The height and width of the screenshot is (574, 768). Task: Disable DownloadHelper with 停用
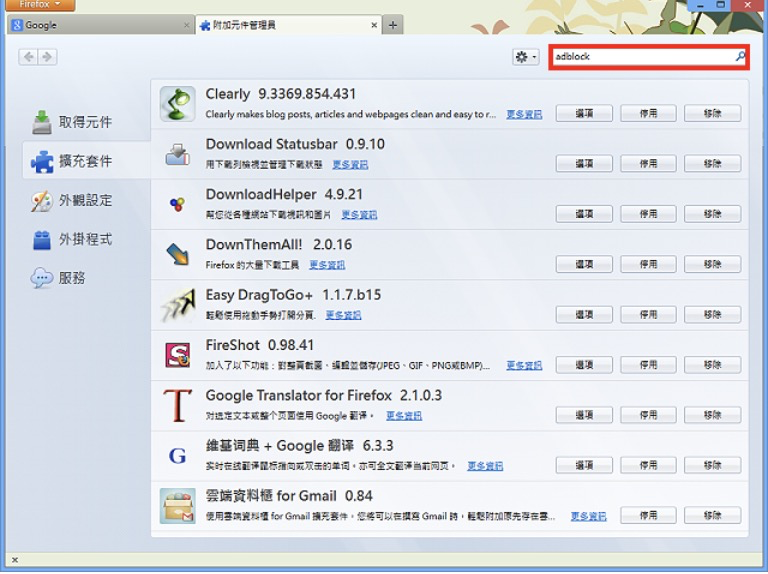pyautogui.click(x=648, y=214)
